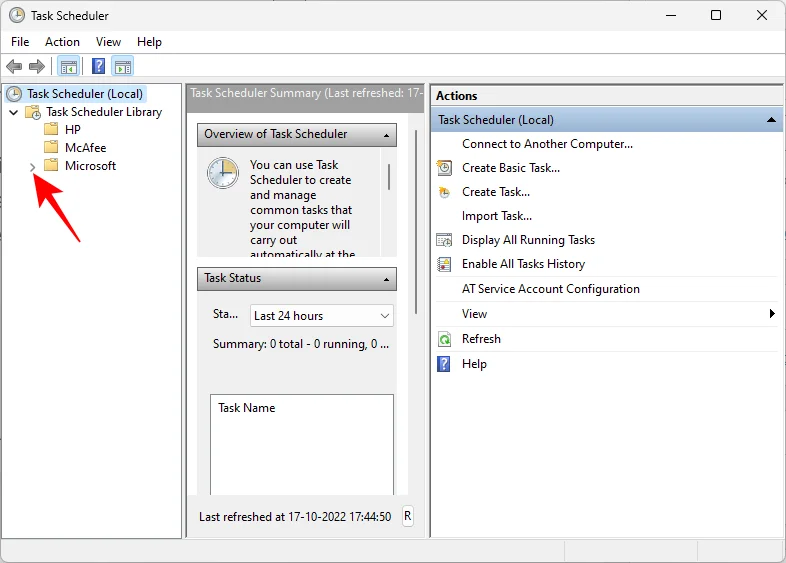
Task: Click the Back arrow in the toolbar
Action: (14, 67)
